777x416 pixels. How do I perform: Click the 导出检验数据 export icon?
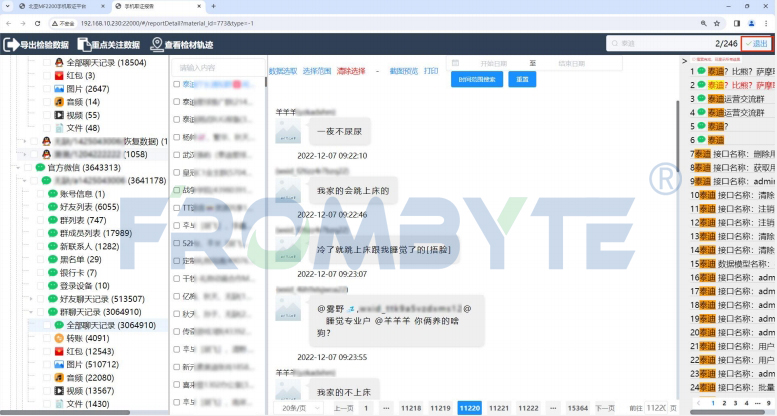pos(10,45)
